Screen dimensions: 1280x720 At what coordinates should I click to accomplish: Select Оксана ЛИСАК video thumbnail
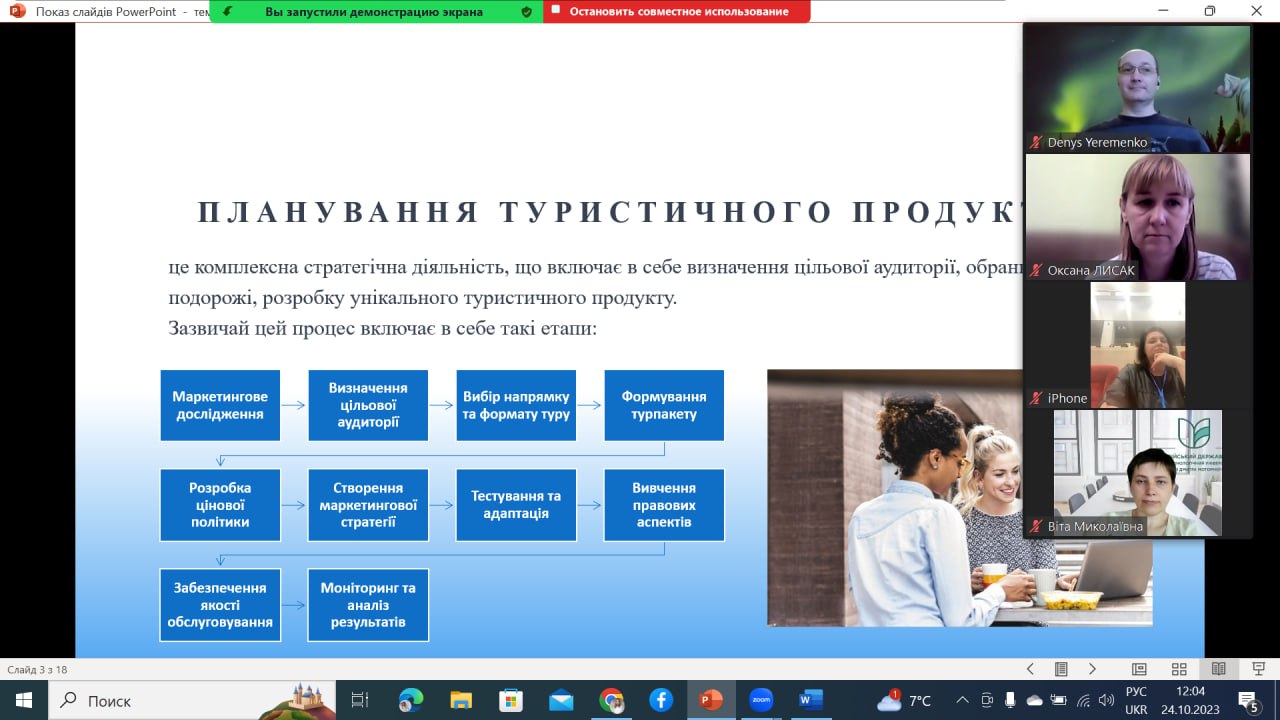1138,217
